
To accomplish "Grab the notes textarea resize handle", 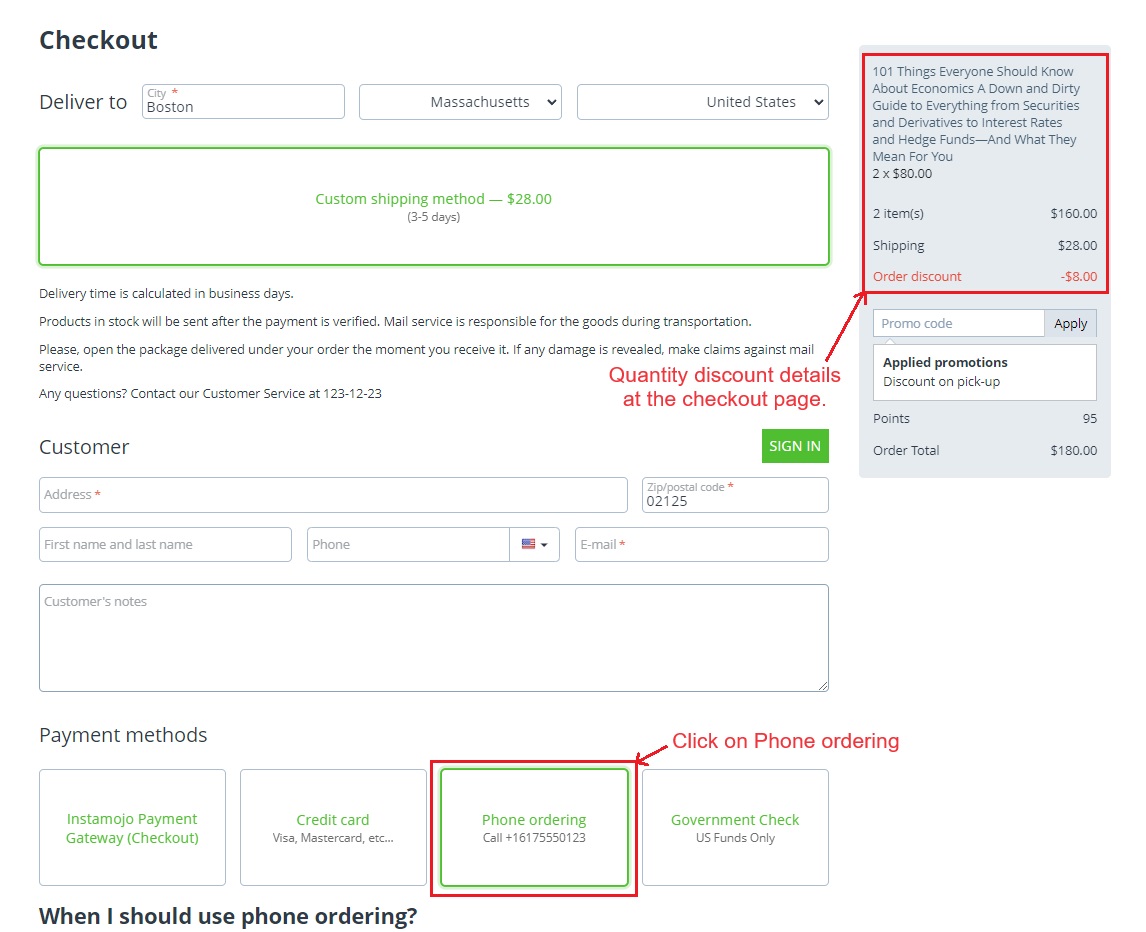I will (823, 686).
